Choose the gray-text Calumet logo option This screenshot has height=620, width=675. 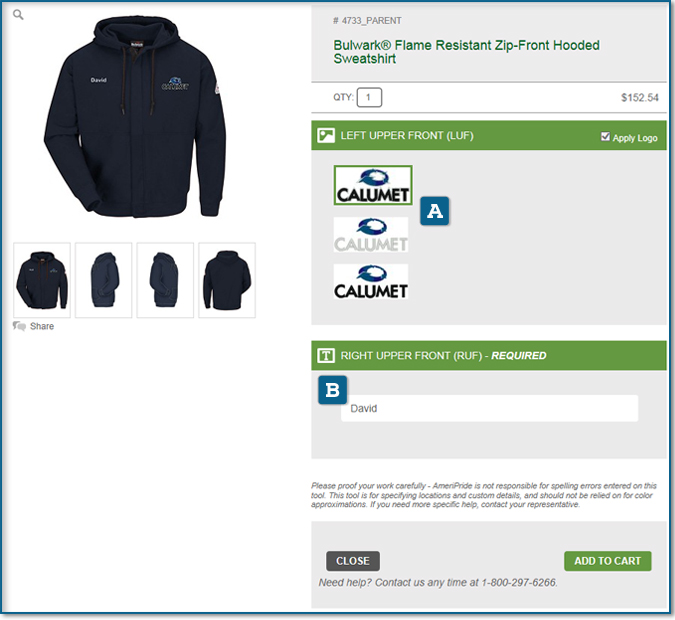tap(371, 235)
